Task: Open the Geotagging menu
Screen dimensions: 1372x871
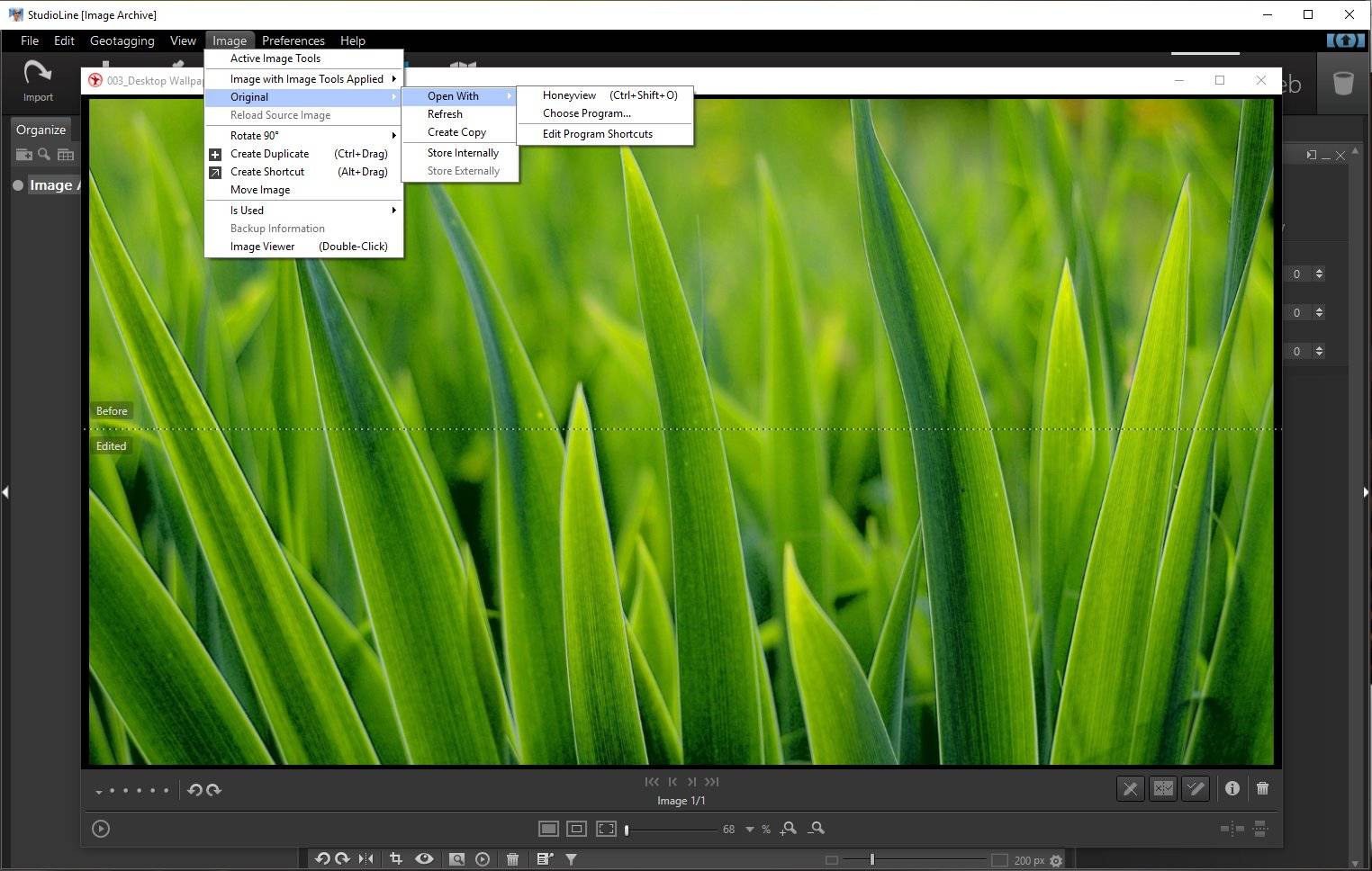Action: (122, 40)
